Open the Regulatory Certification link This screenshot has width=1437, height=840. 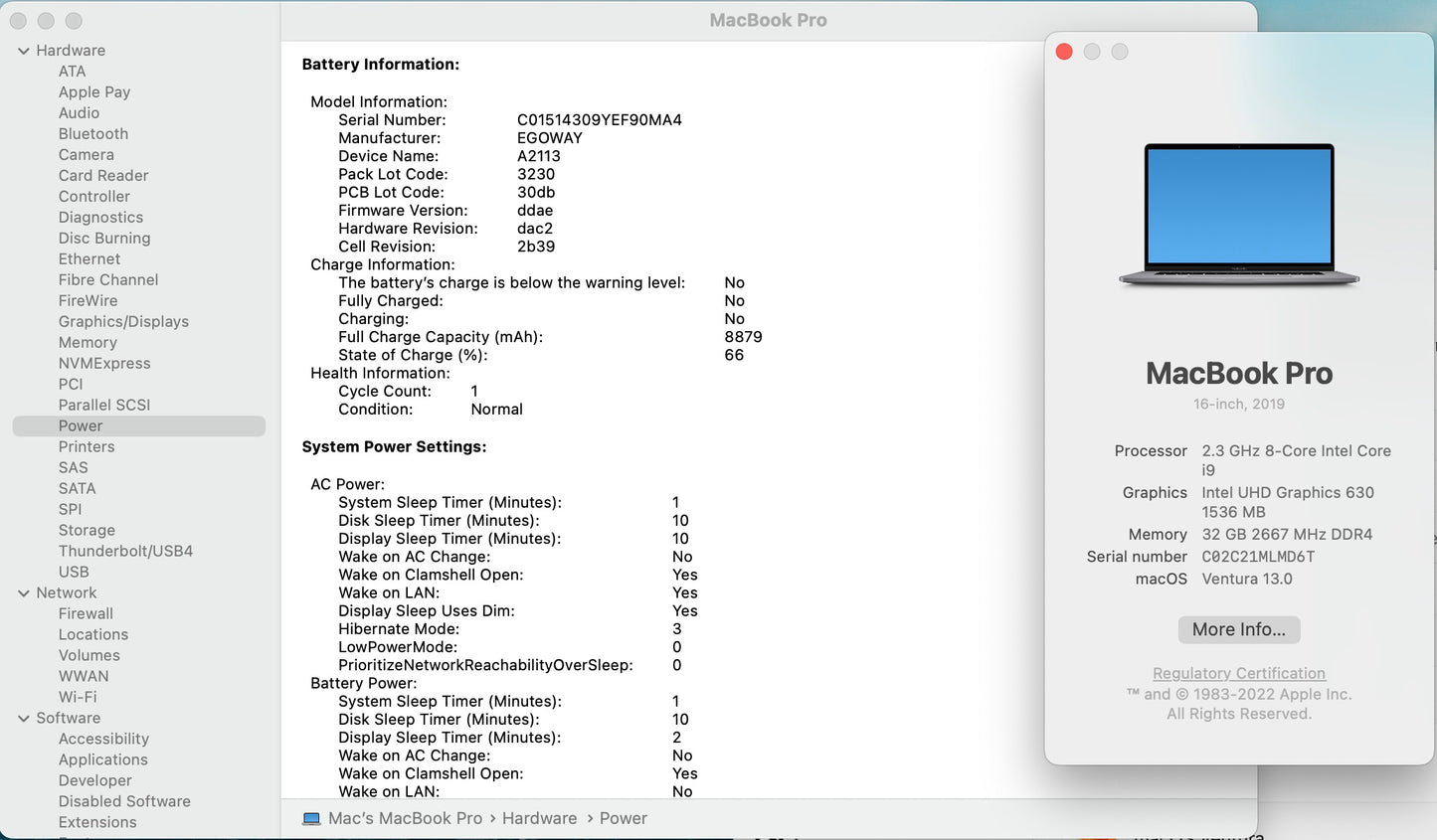click(x=1238, y=673)
